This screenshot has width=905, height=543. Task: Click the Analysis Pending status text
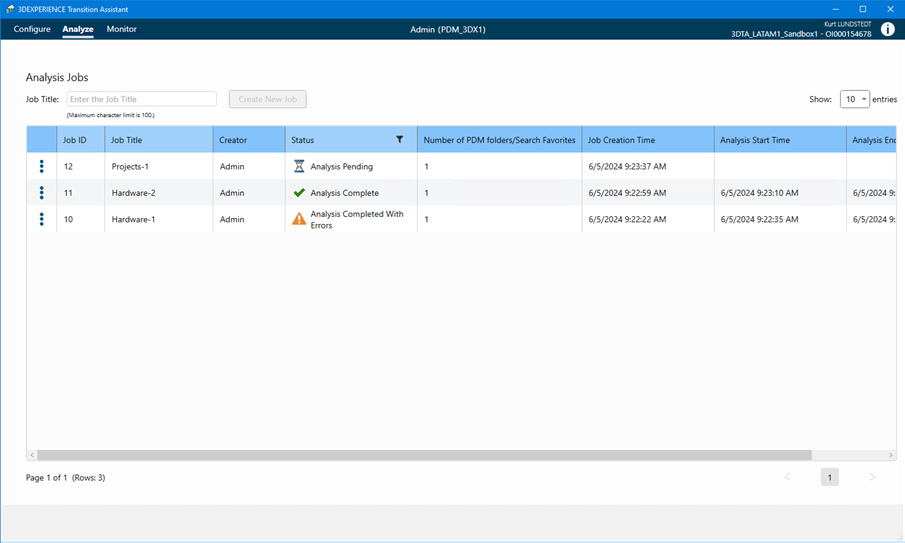click(342, 167)
